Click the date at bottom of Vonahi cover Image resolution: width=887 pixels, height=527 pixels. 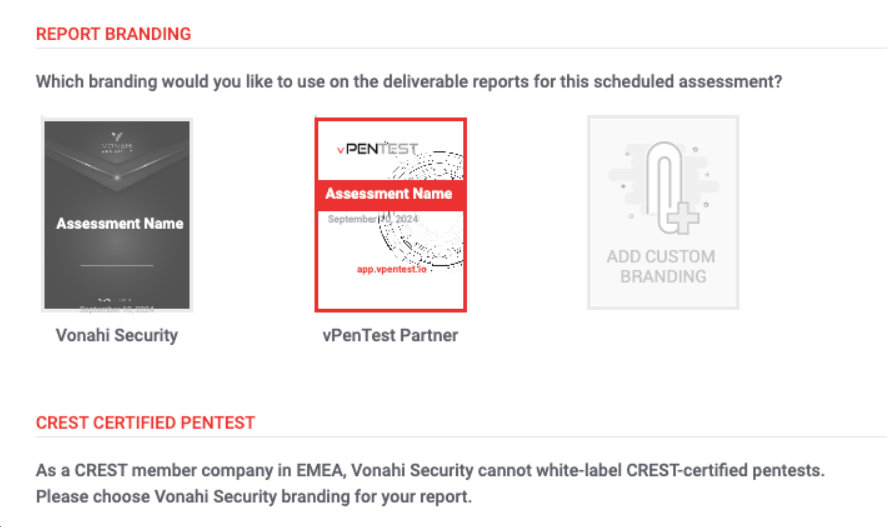pos(117,308)
